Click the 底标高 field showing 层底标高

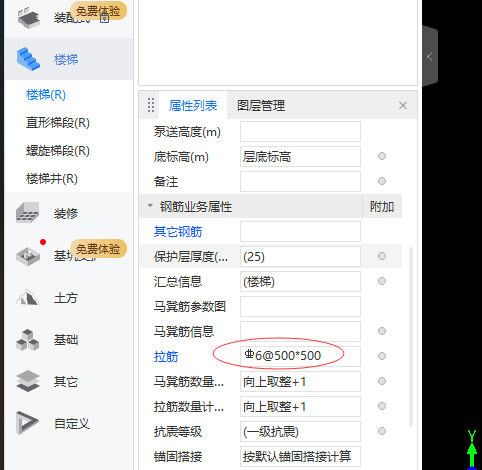(x=300, y=156)
